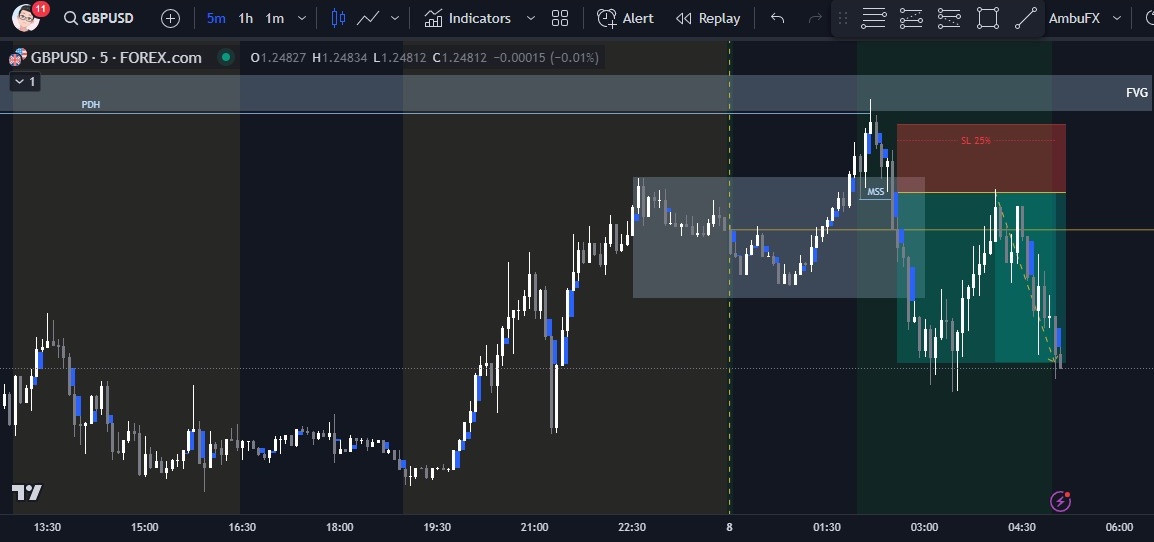
Task: Click the compare or add symbol plus icon
Action: (171, 18)
